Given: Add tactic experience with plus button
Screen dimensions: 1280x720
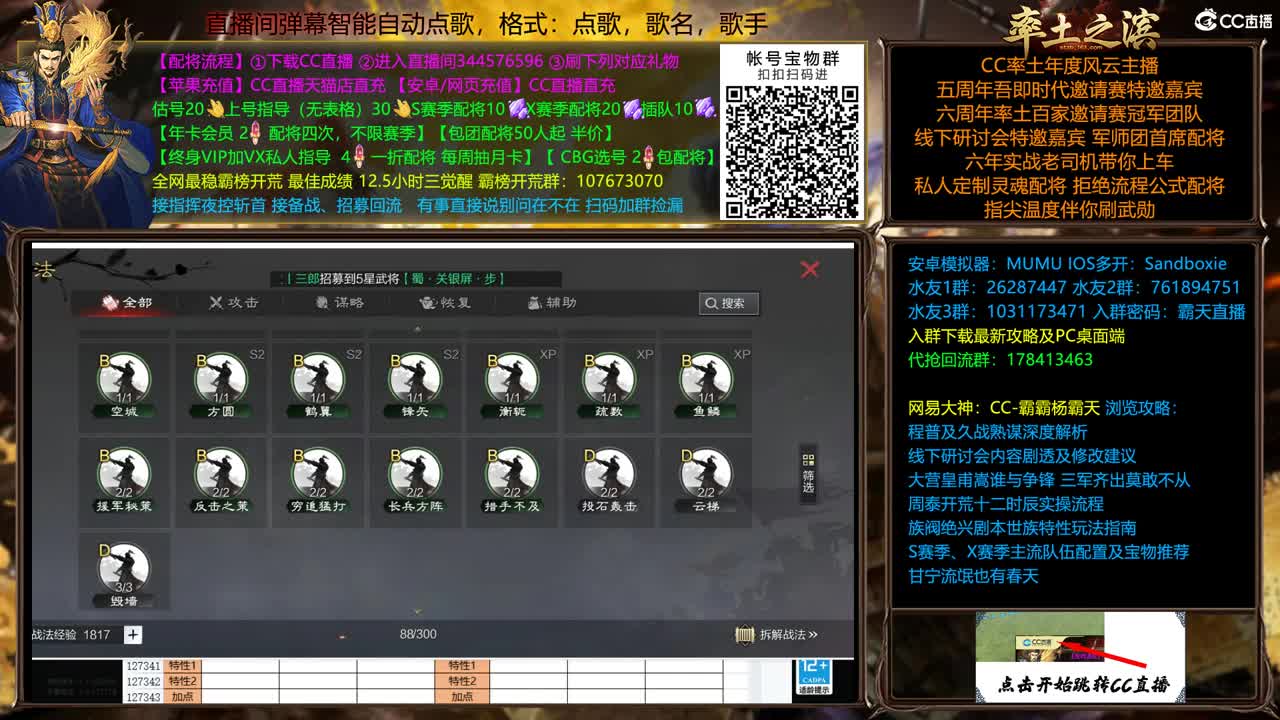Looking at the screenshot, I should (132, 635).
